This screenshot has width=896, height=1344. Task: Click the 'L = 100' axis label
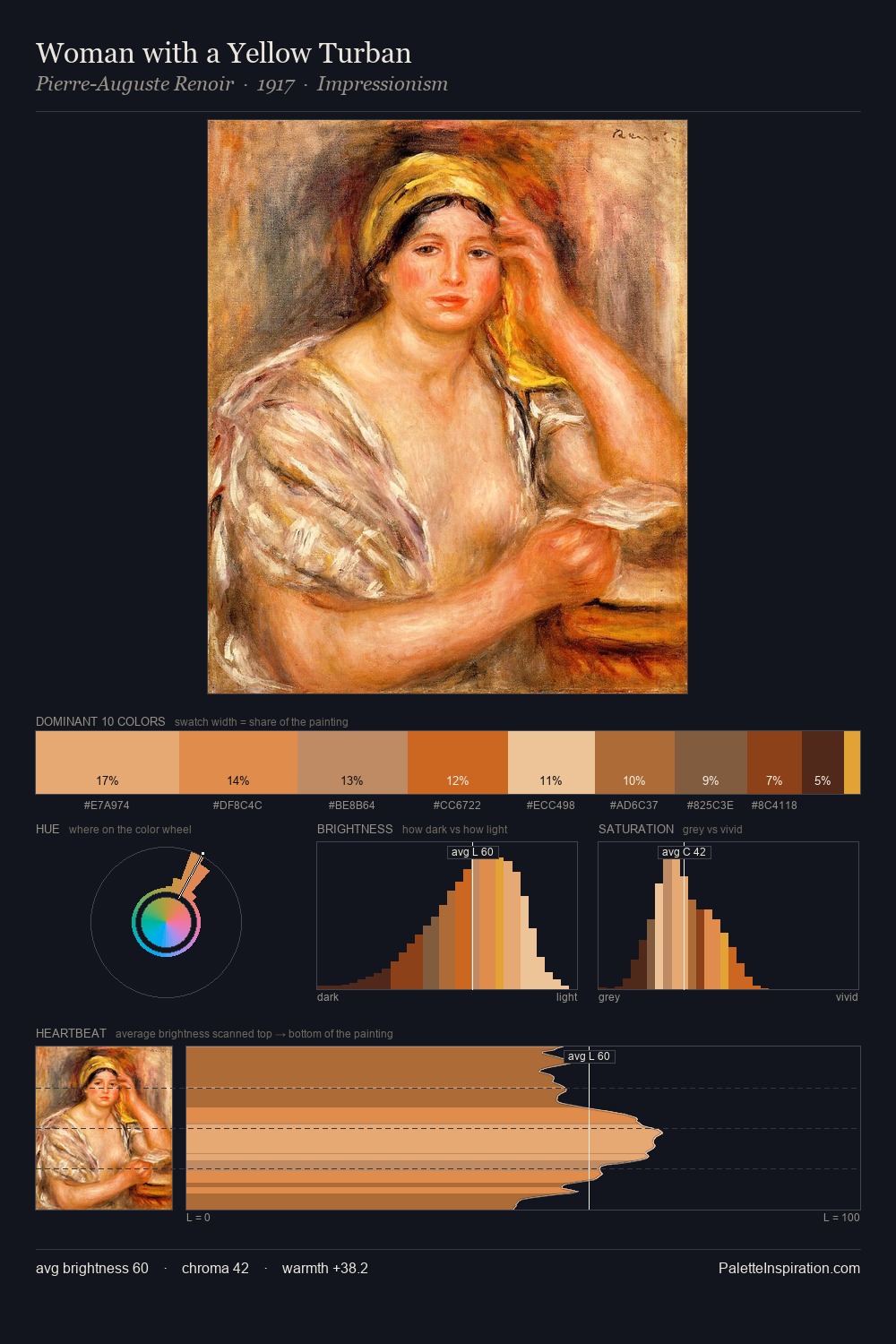click(x=841, y=1218)
